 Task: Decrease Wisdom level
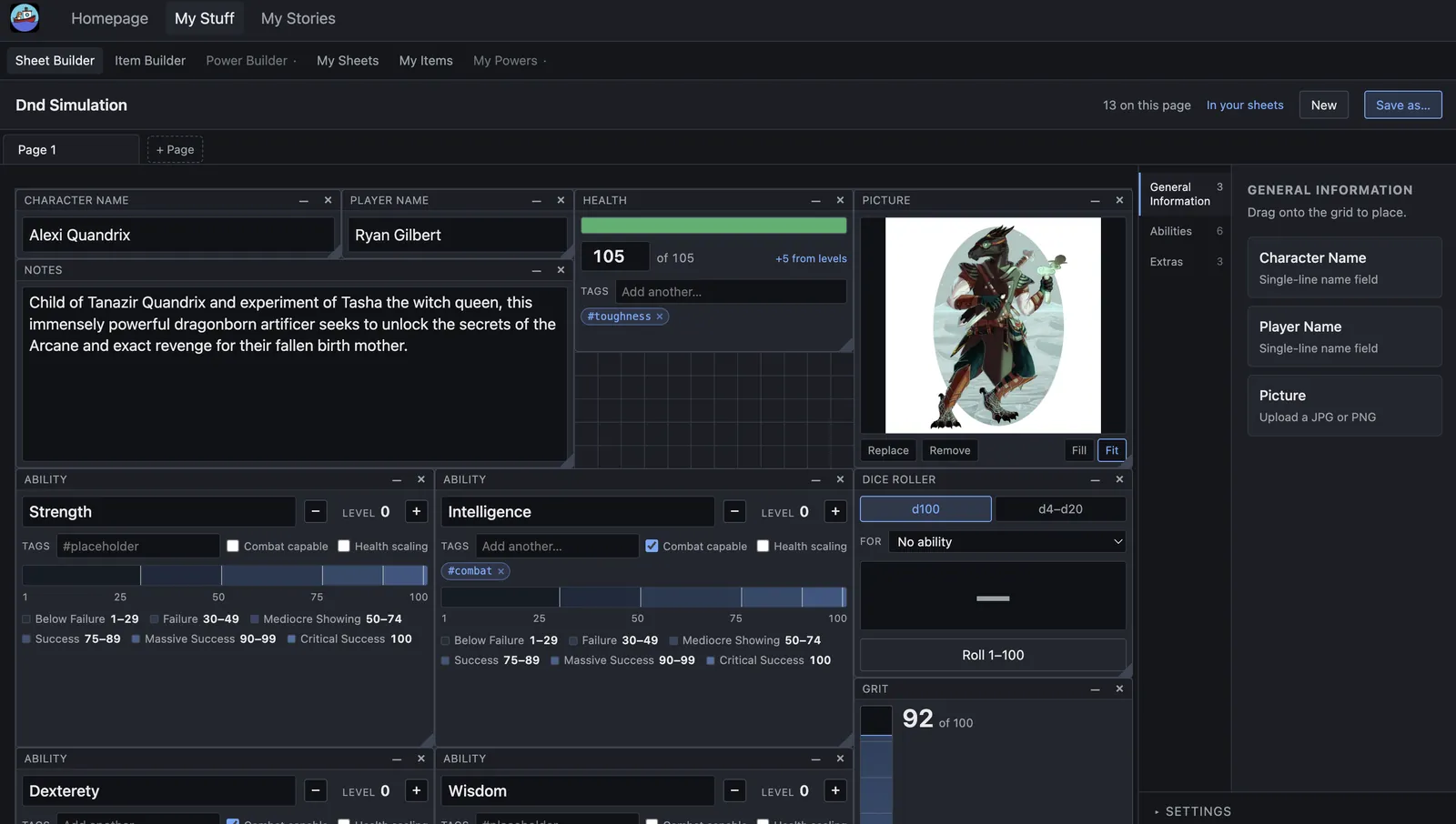tap(735, 790)
